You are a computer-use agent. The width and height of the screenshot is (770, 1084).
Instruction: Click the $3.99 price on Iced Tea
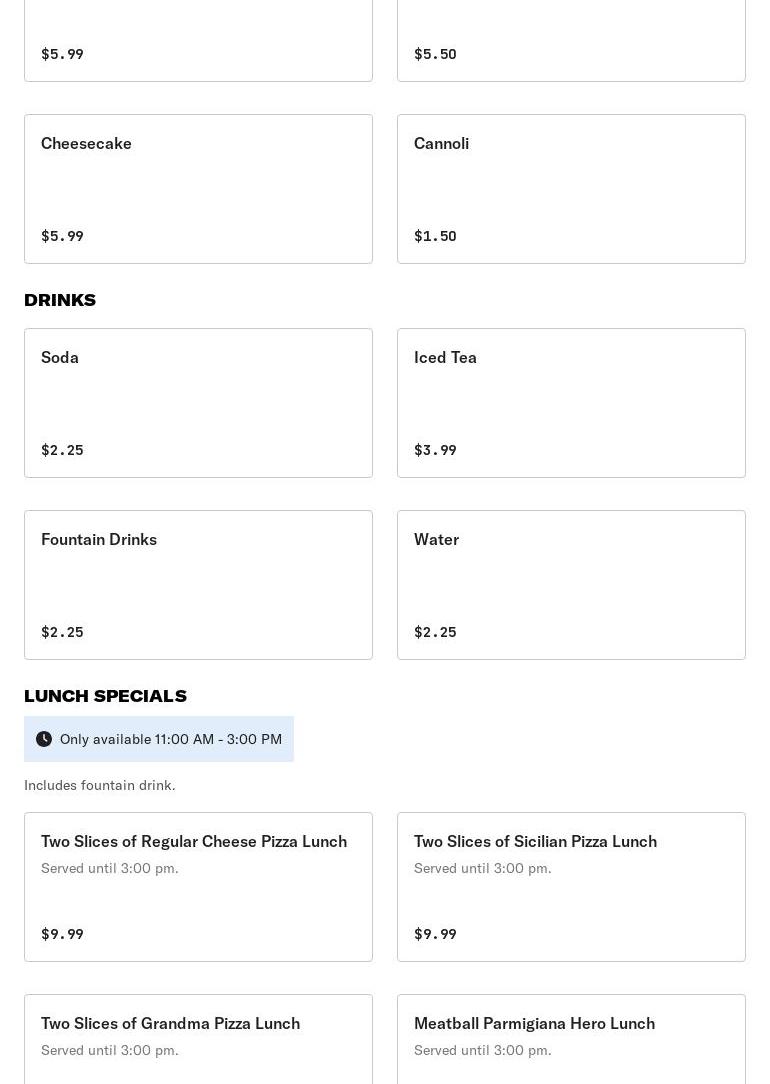(x=435, y=450)
